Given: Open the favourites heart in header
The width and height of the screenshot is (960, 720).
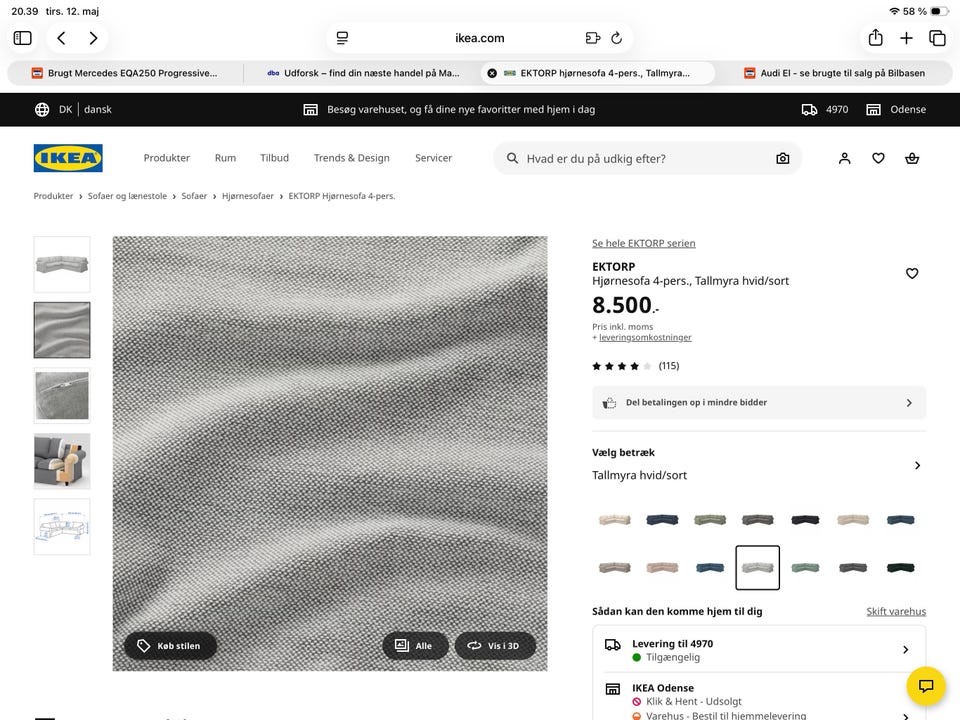Looking at the screenshot, I should [878, 159].
